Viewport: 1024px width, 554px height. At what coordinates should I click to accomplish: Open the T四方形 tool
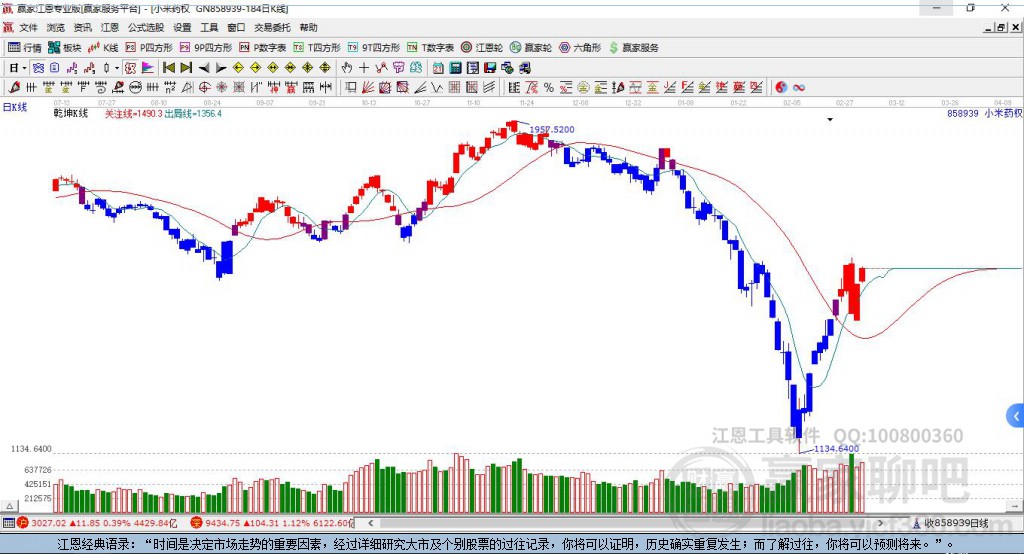tap(317, 48)
